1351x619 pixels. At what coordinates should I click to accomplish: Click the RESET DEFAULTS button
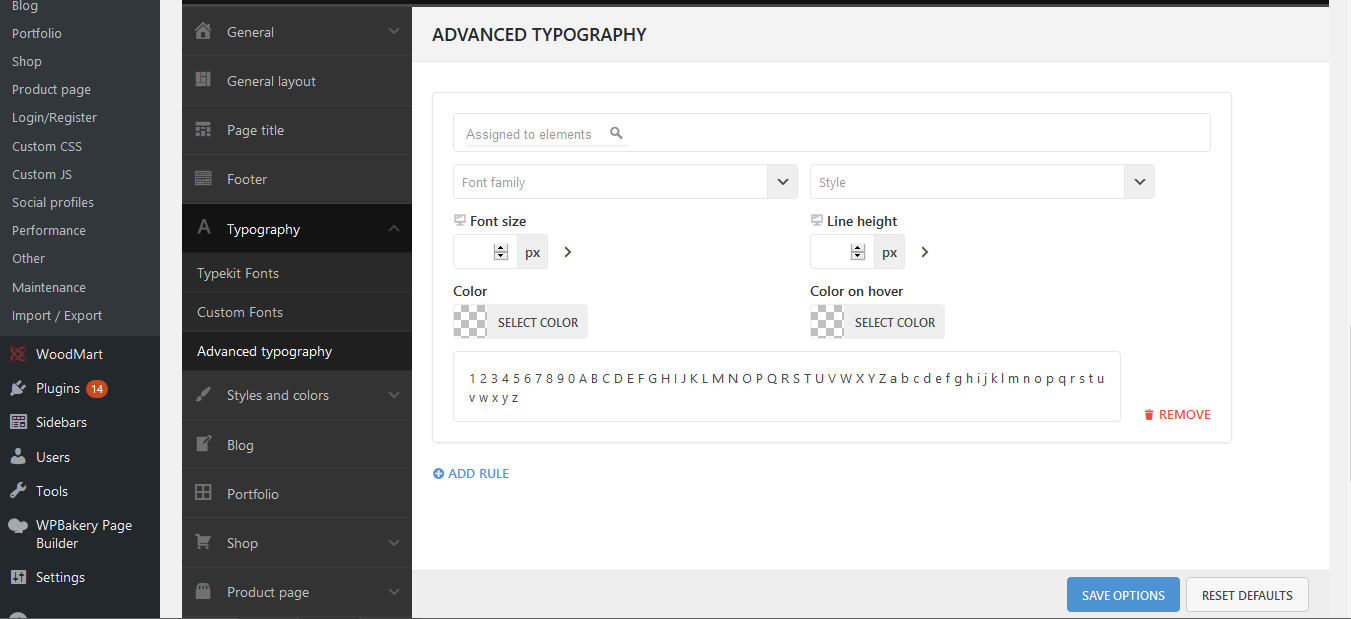point(1247,595)
